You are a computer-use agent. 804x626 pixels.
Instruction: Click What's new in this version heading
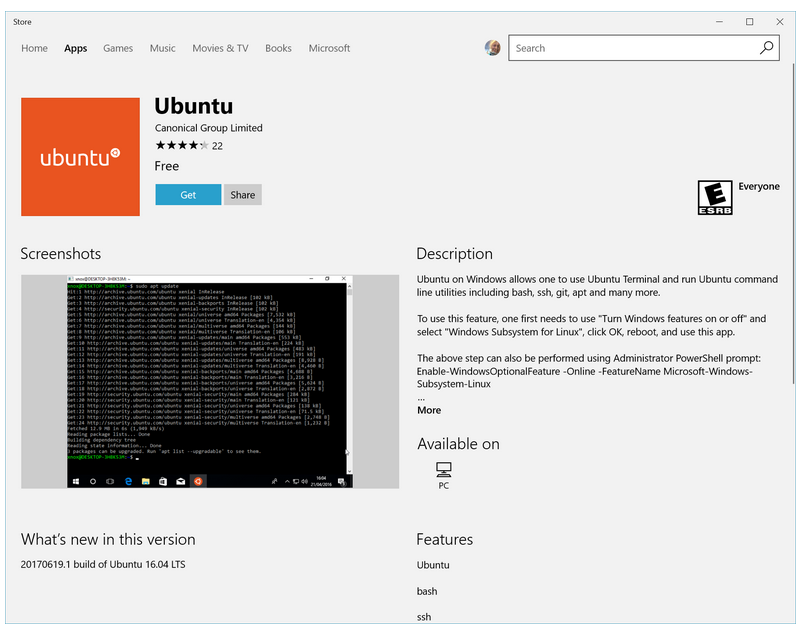(x=108, y=539)
